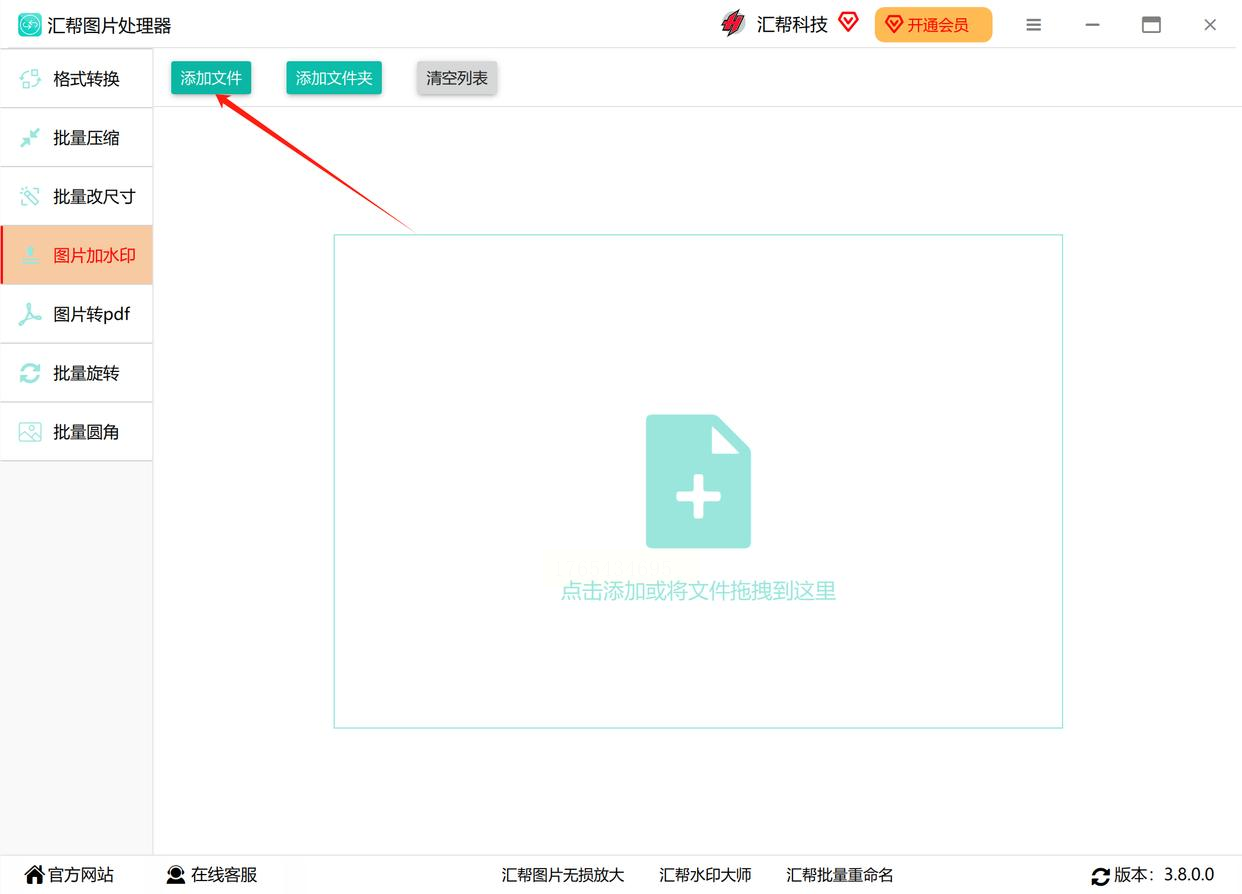Click the 批量改尺寸 resize icon

point(31,197)
